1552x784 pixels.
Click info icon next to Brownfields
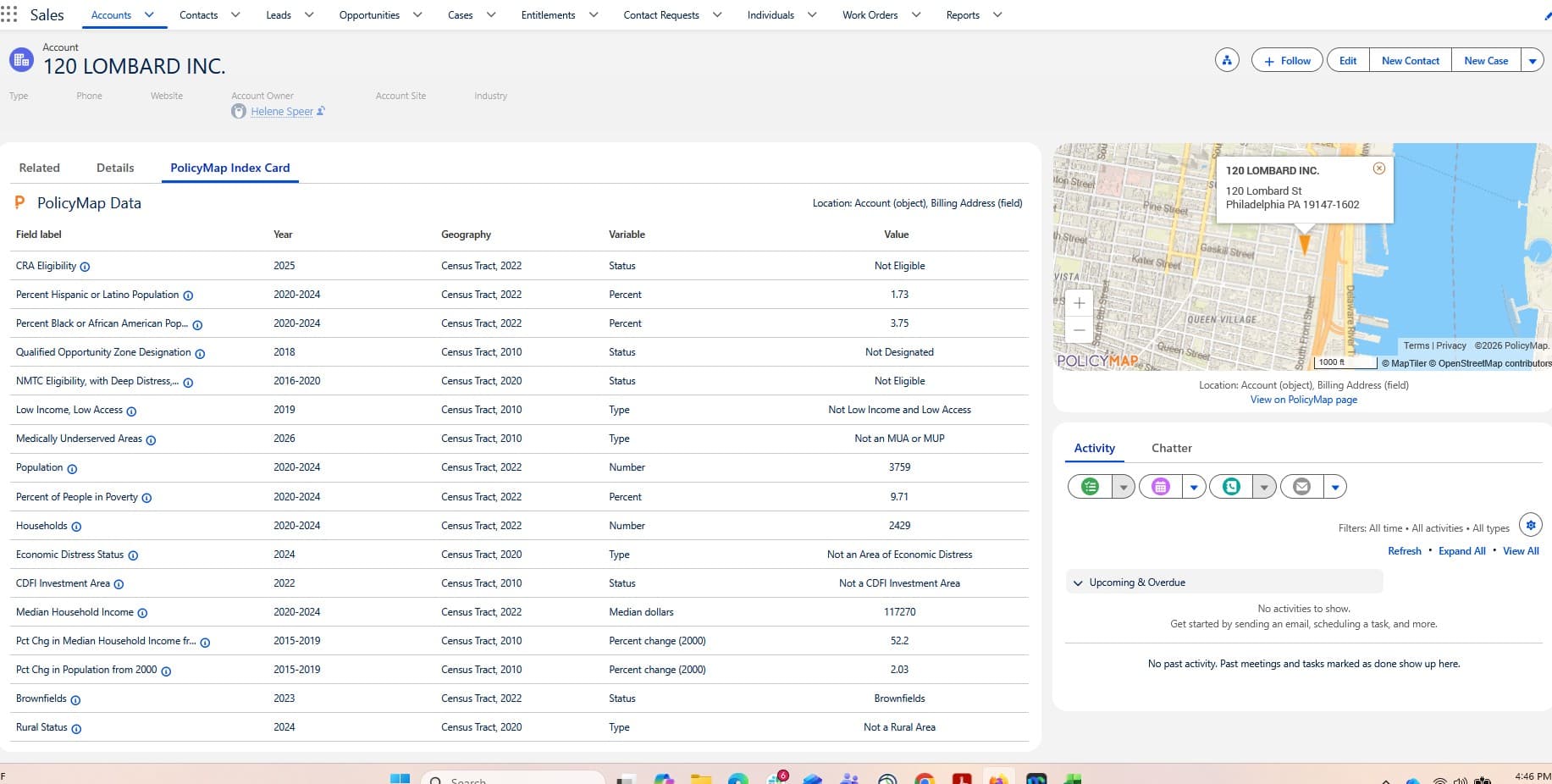click(x=75, y=700)
